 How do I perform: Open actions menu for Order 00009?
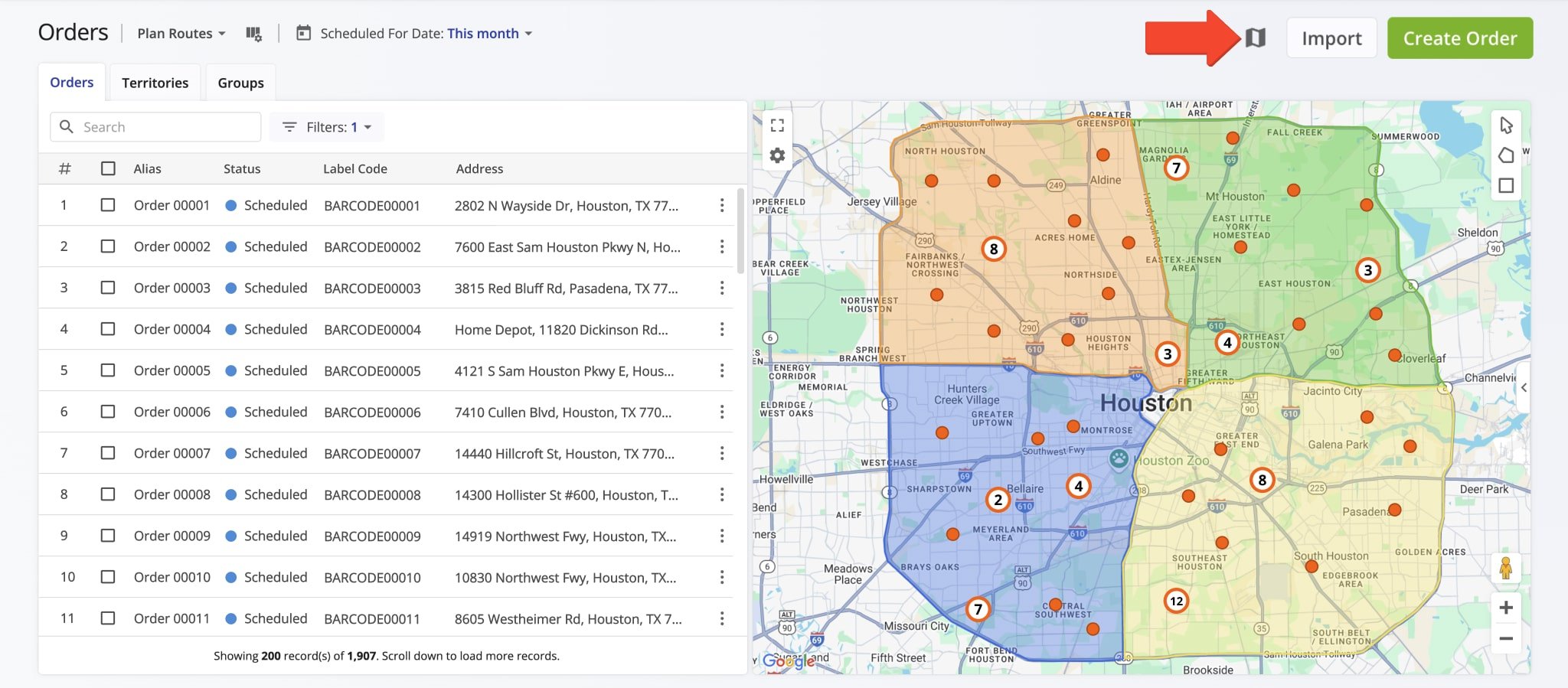coord(722,536)
